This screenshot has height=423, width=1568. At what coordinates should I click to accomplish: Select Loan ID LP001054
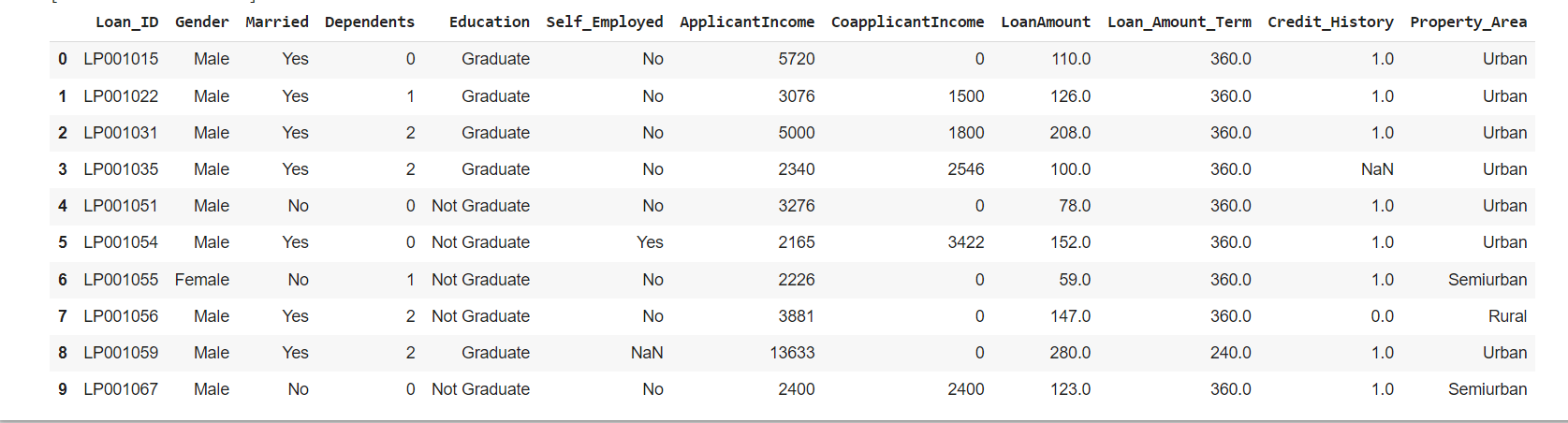tap(121, 242)
